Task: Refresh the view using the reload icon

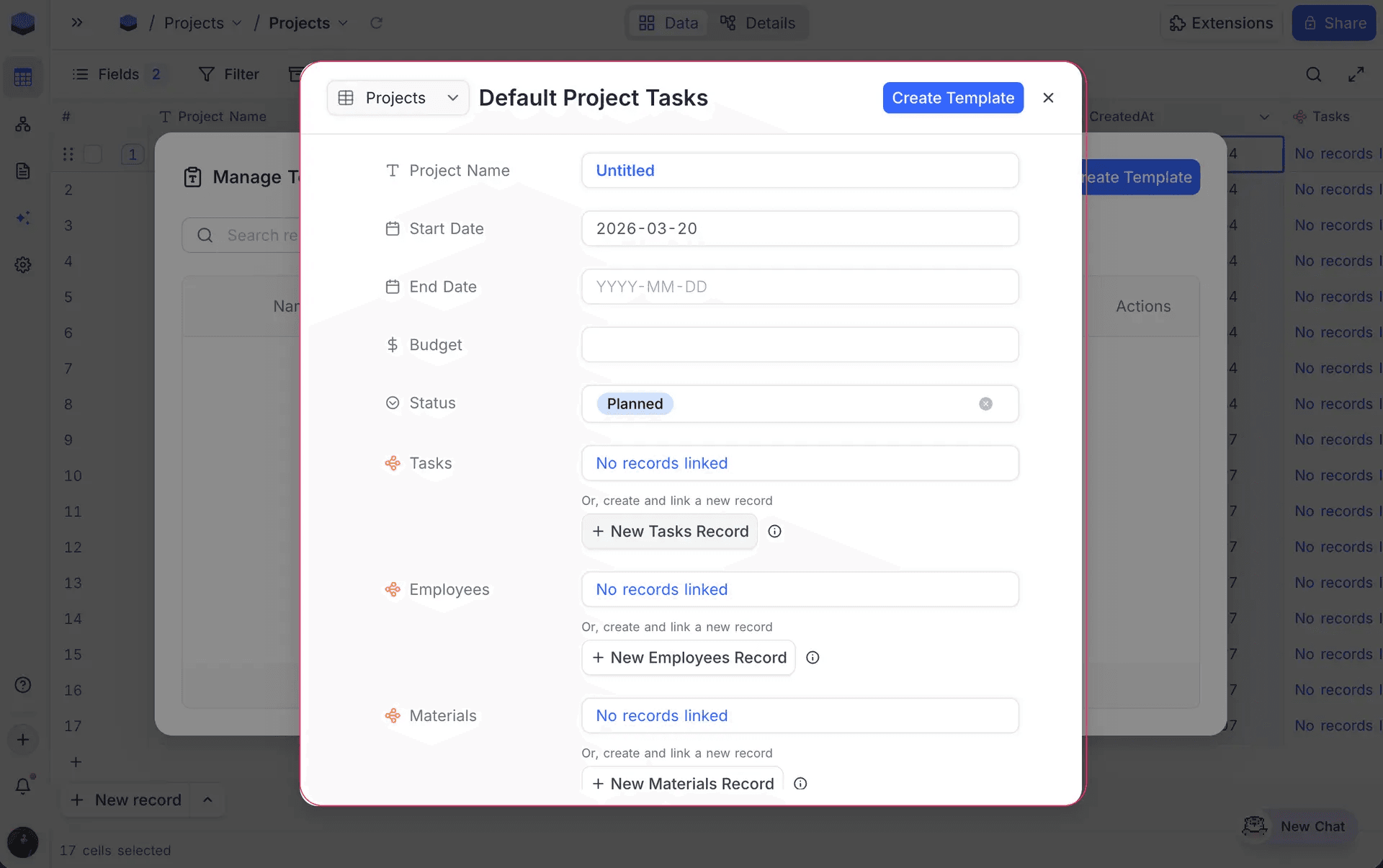Action: (376, 22)
